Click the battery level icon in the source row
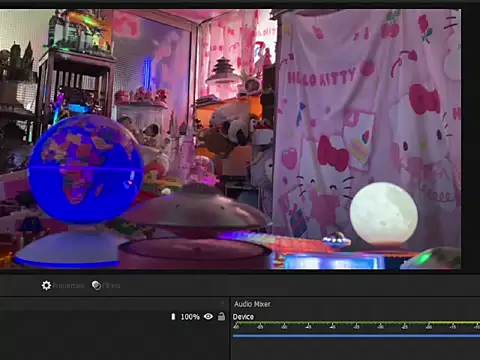 [x=173, y=316]
